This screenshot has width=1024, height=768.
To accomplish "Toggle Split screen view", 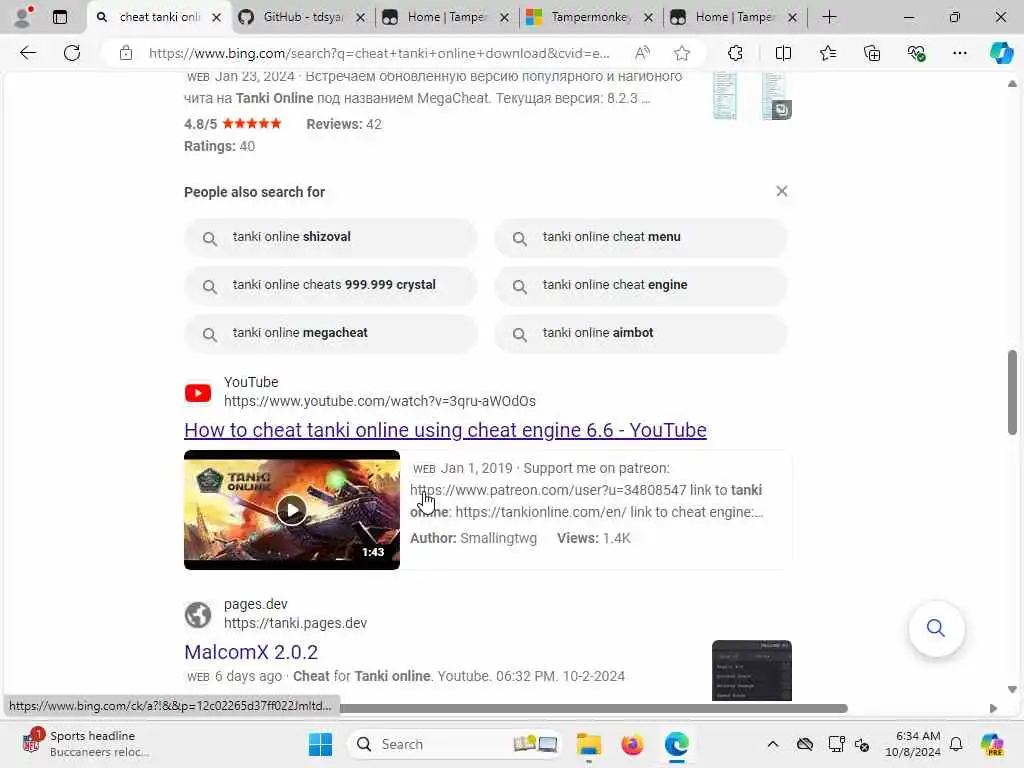I will 783,53.
